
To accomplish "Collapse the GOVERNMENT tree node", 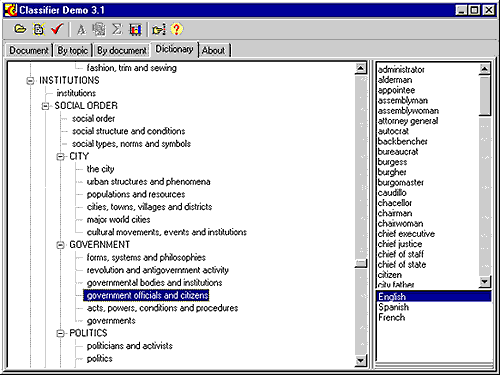I will click(60, 245).
